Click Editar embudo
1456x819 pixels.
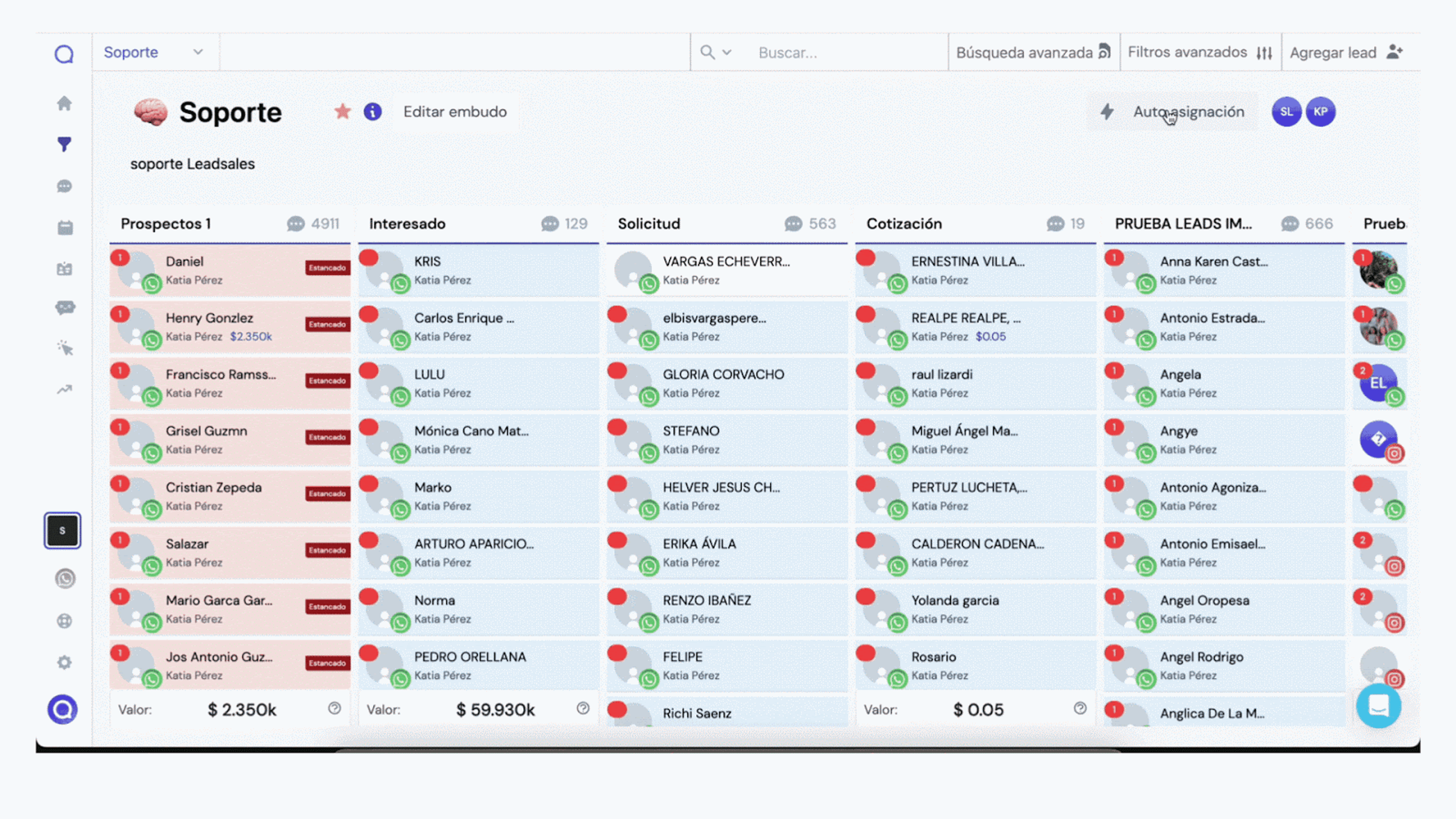(455, 112)
